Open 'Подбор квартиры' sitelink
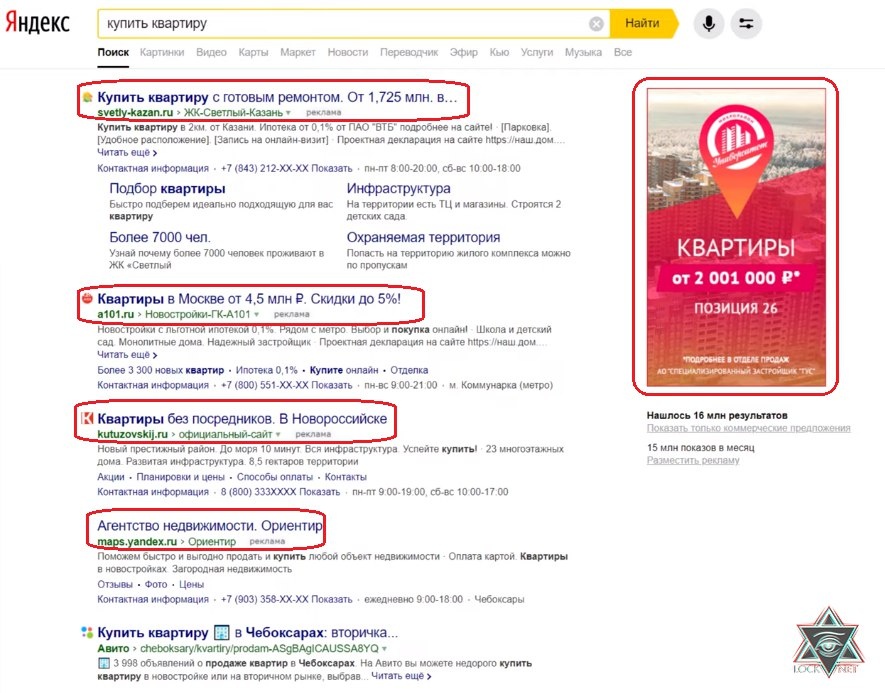Image resolution: width=885 pixels, height=693 pixels. click(167, 188)
